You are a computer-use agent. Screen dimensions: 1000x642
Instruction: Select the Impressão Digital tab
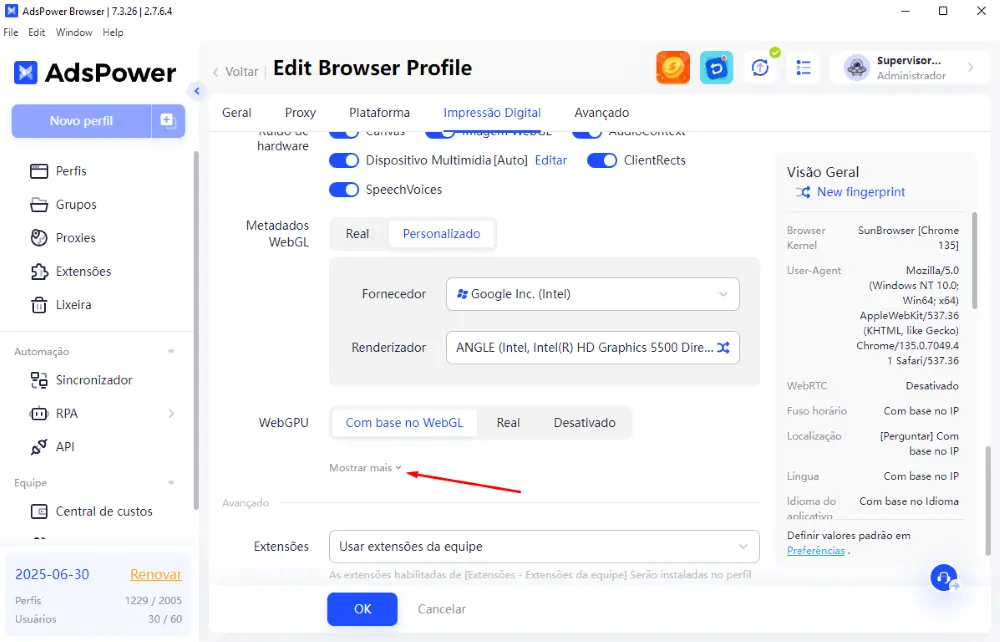(492, 113)
